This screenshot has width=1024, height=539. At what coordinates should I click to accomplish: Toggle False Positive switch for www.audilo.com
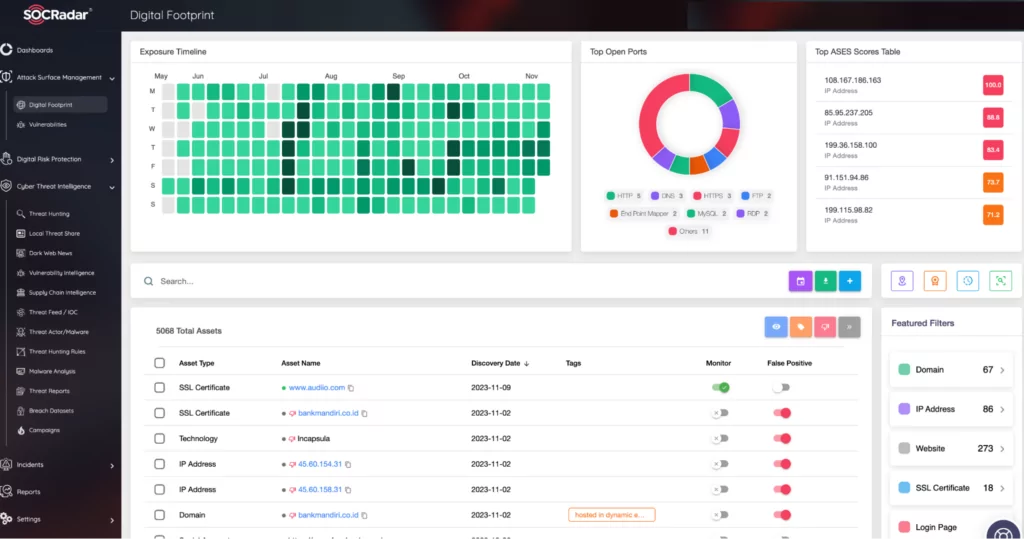[x=781, y=387]
